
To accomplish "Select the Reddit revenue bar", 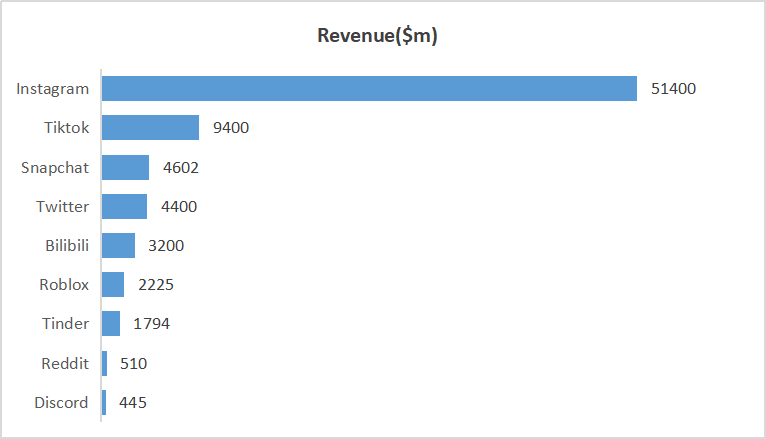I will coord(105,363).
